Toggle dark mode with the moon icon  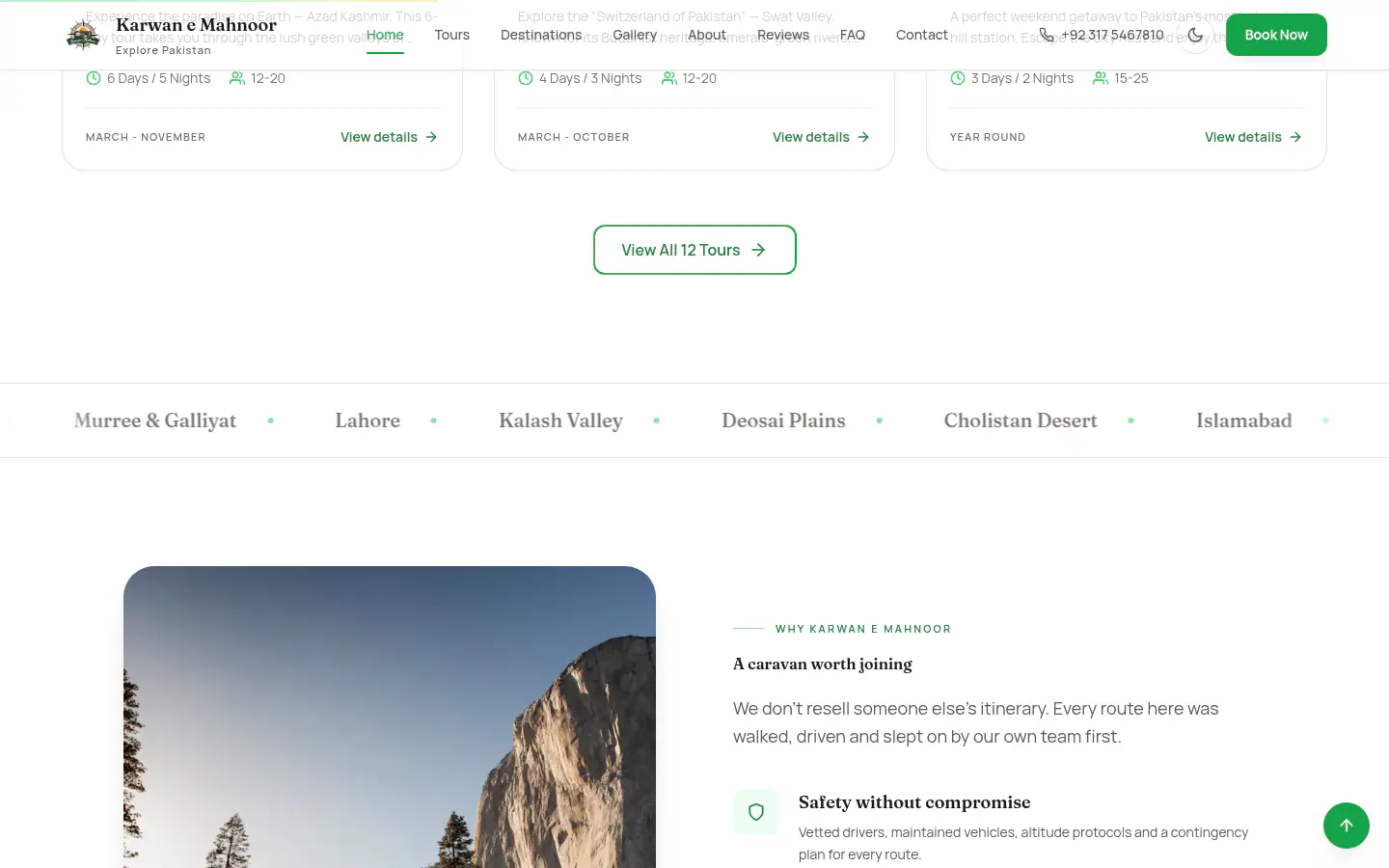coord(1195,35)
